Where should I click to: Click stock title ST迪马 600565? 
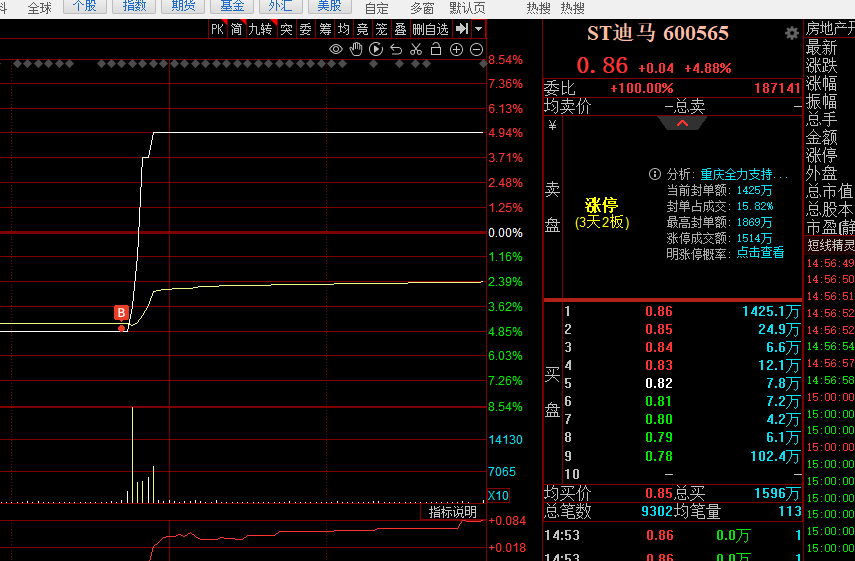tap(658, 33)
